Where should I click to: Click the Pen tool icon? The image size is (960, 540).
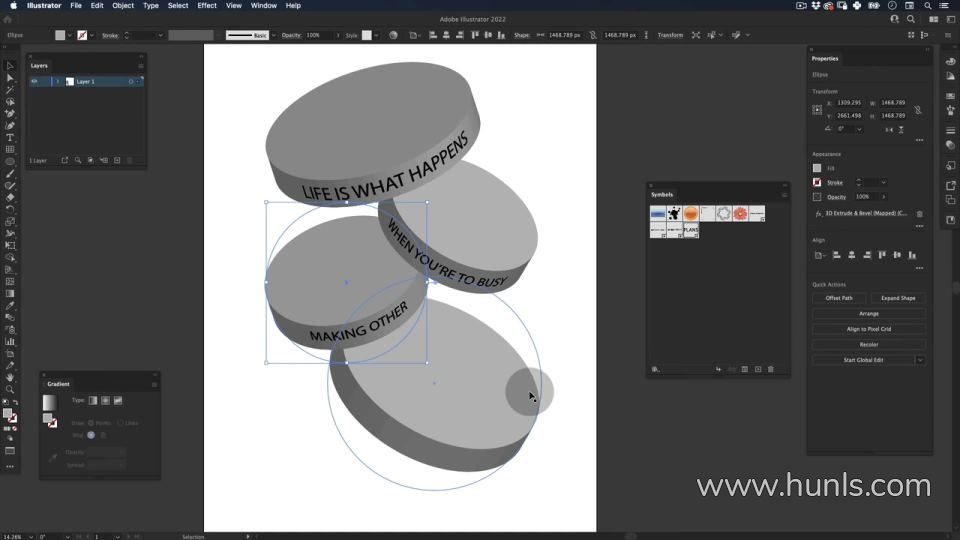[10, 114]
